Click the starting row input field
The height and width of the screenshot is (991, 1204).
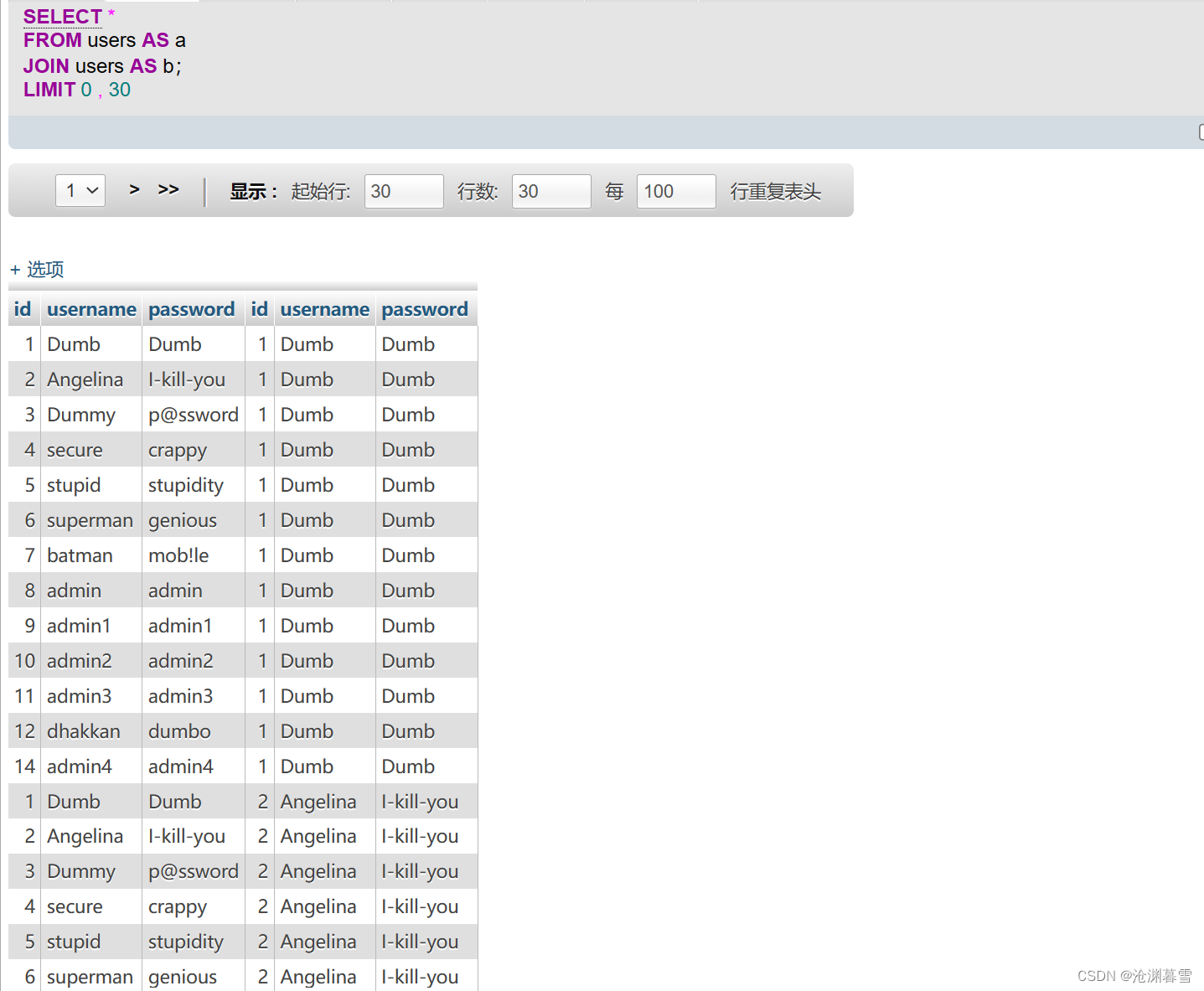[x=404, y=191]
